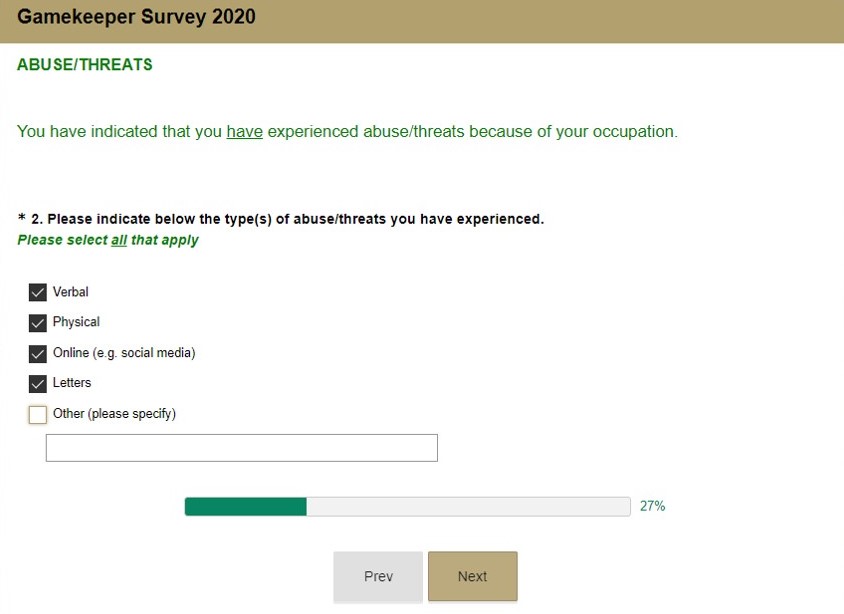Viewport: 844px width, 614px height.
Task: Click the "Online (e.g. social media)" label text
Action: click(124, 353)
